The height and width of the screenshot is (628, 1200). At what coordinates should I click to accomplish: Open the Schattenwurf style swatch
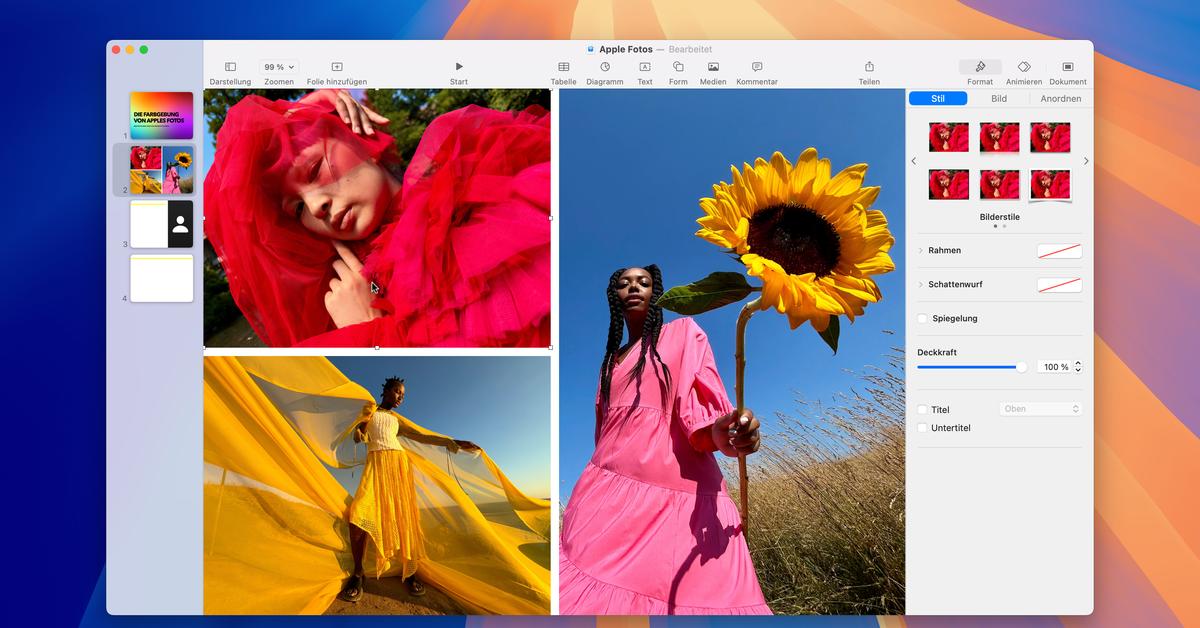click(x=1059, y=285)
